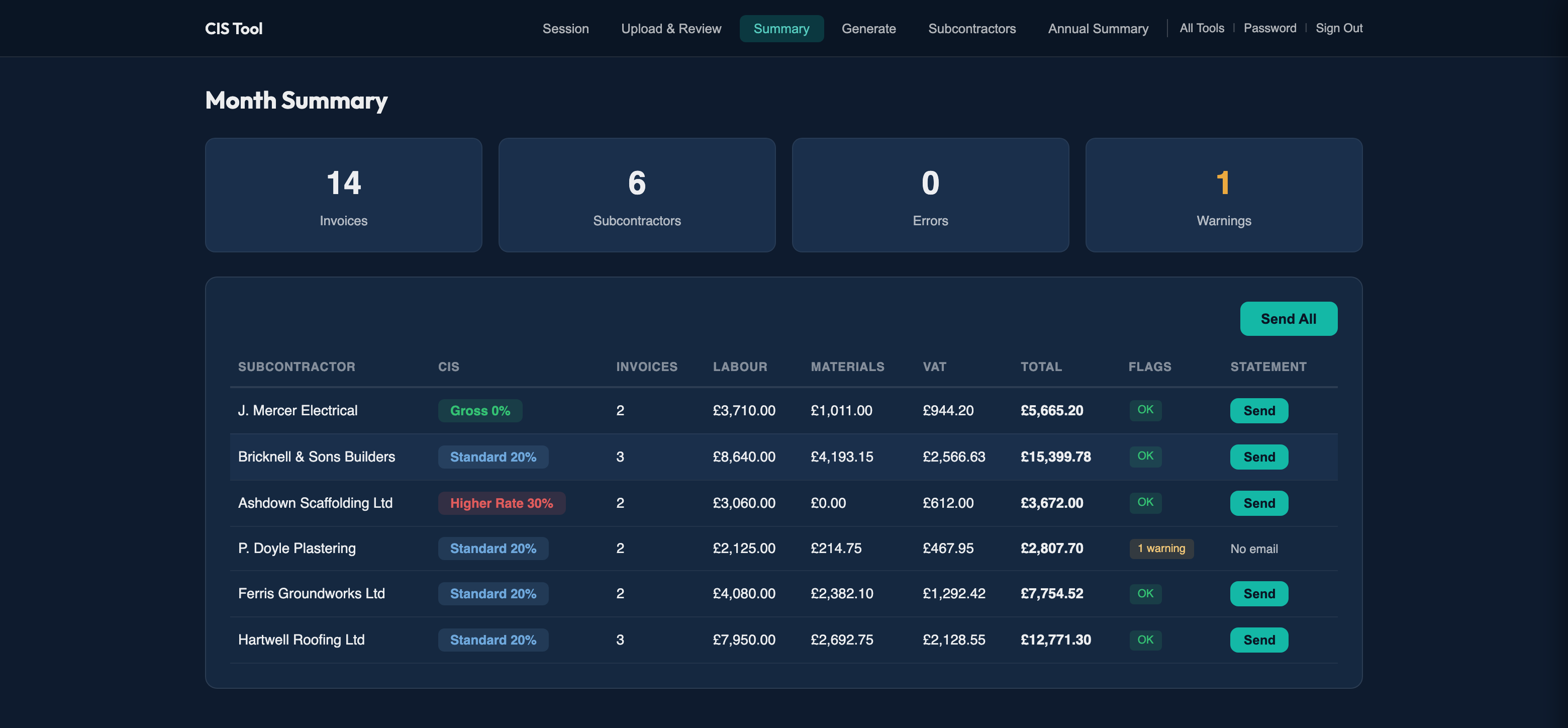1568x728 pixels.
Task: Click the Subcontractors count card
Action: [x=637, y=195]
